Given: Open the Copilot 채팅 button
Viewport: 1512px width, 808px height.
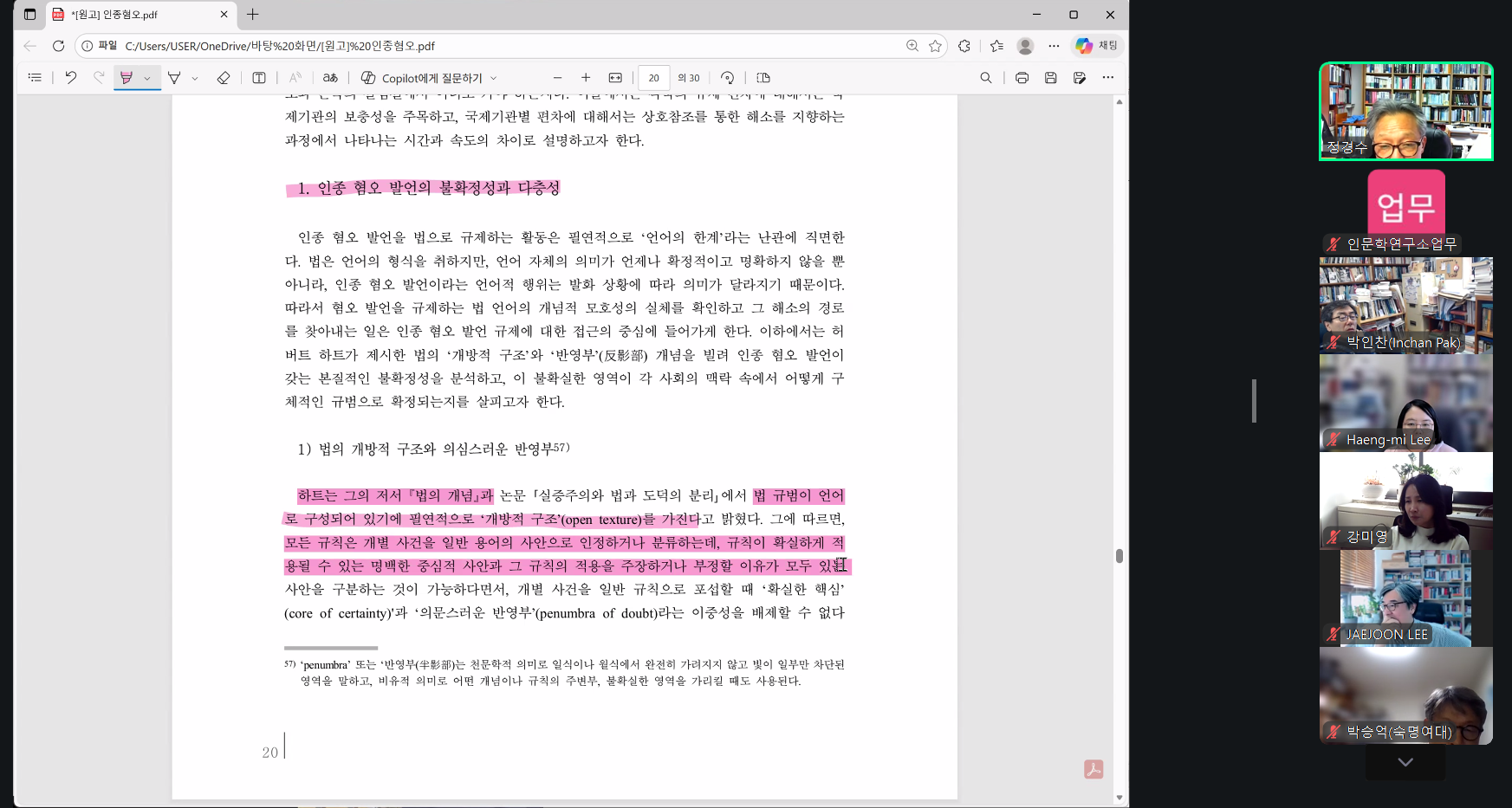Looking at the screenshot, I should [1097, 45].
